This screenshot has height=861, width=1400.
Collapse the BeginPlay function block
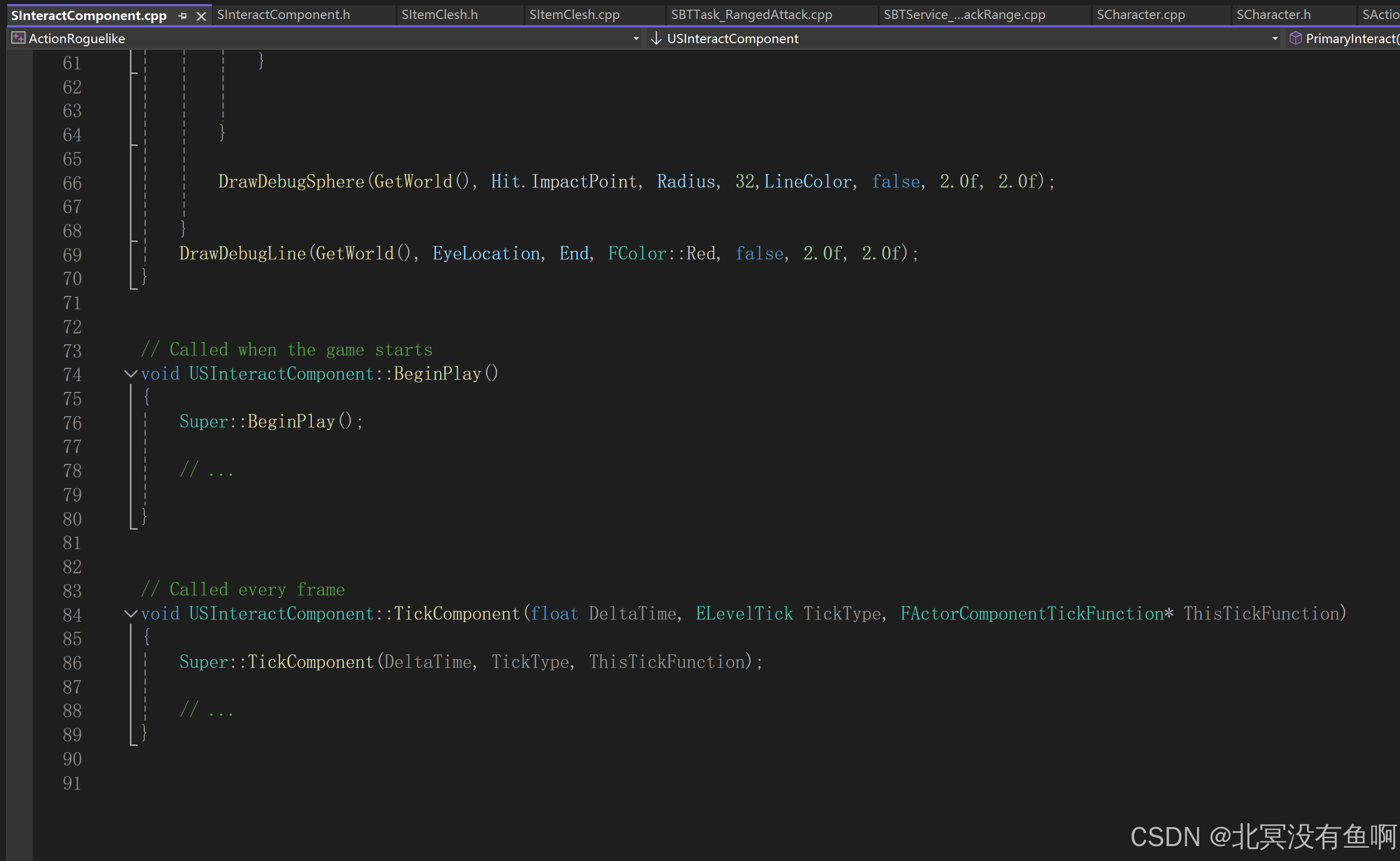click(130, 373)
